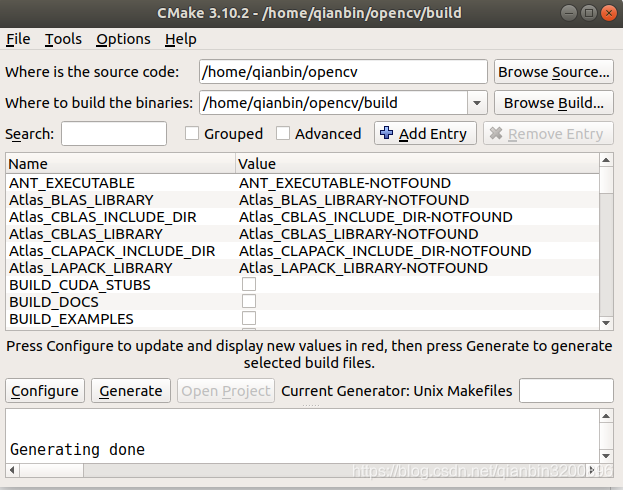Close the CMake window

click(x=608, y=13)
